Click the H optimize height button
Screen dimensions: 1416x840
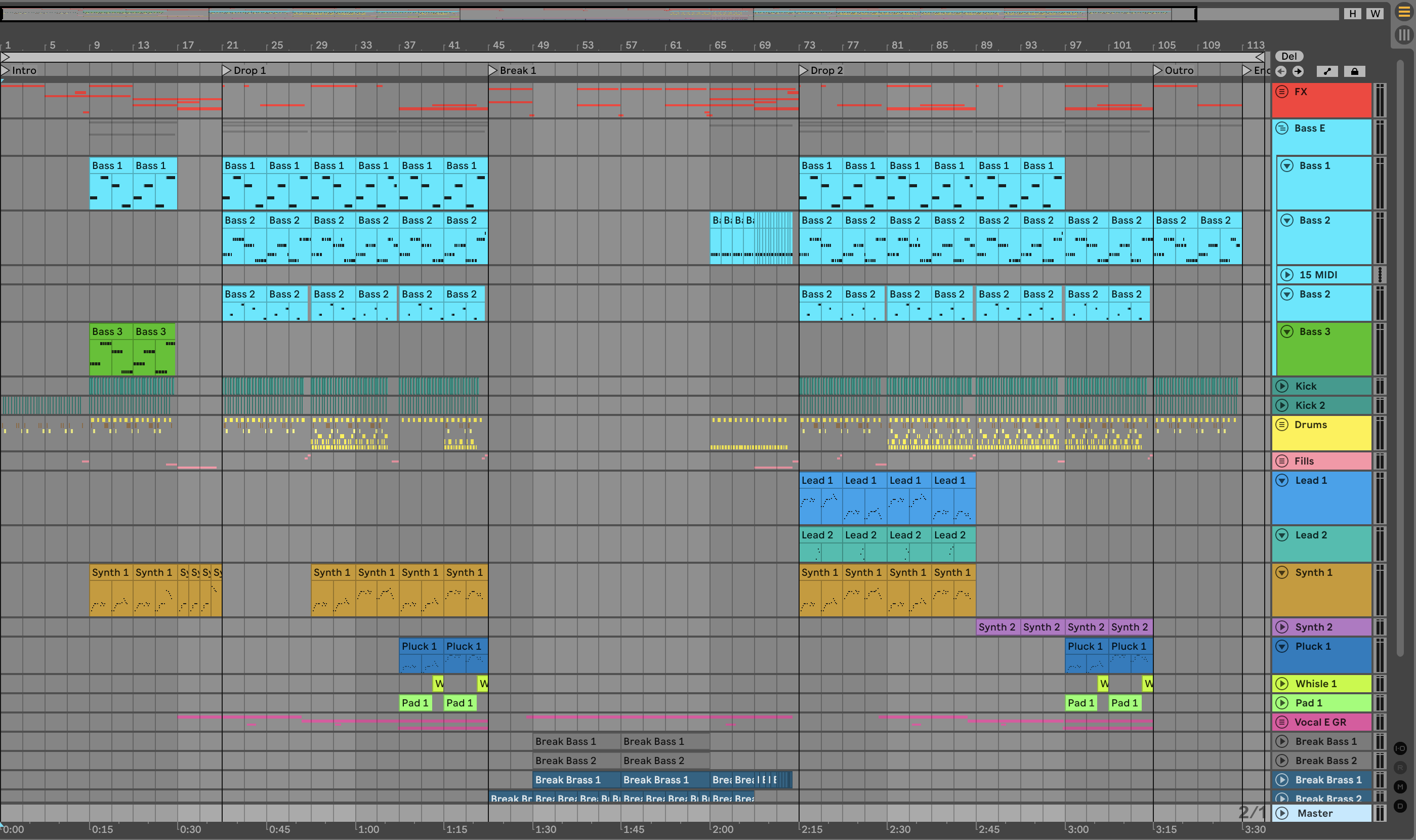tap(1353, 14)
